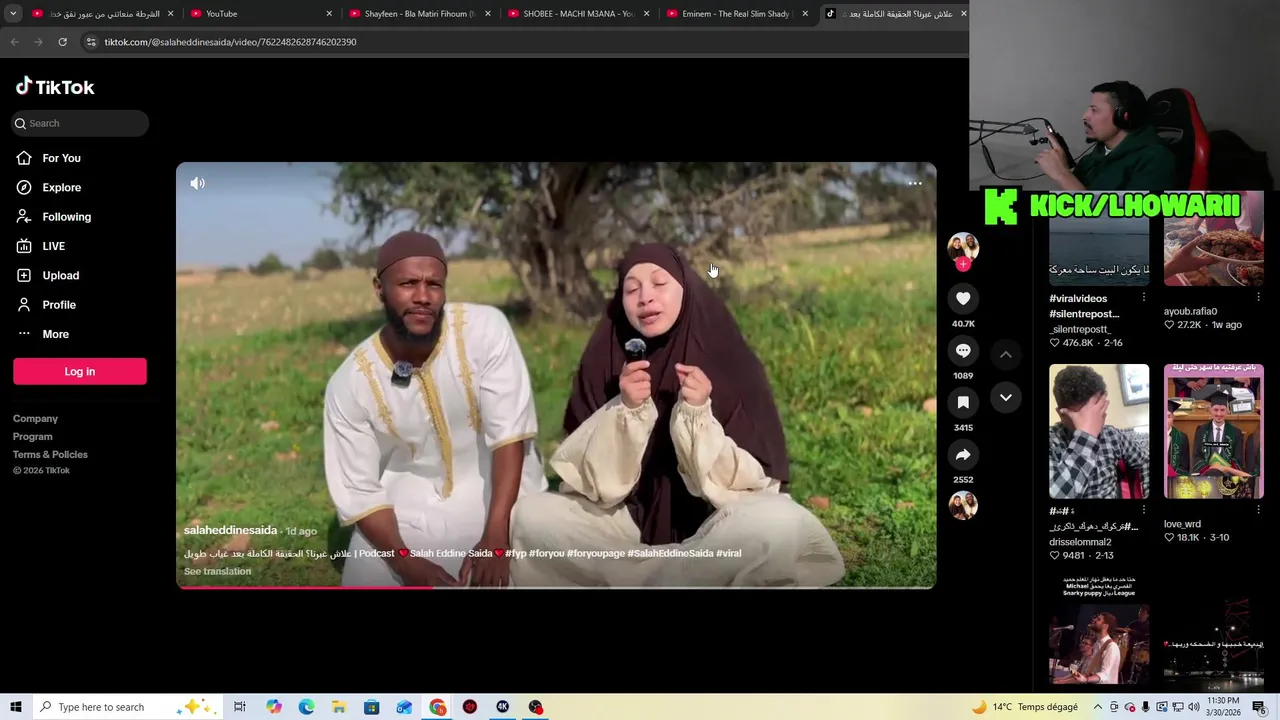Open File Explorer from the taskbar
The width and height of the screenshot is (1280, 720).
point(339,707)
